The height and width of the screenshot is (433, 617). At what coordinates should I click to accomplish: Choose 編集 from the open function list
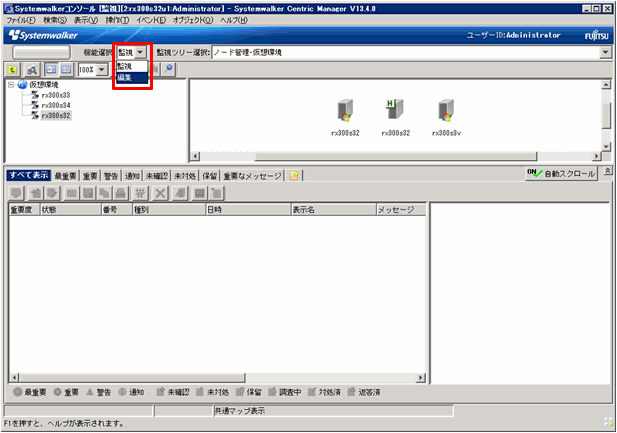132,78
